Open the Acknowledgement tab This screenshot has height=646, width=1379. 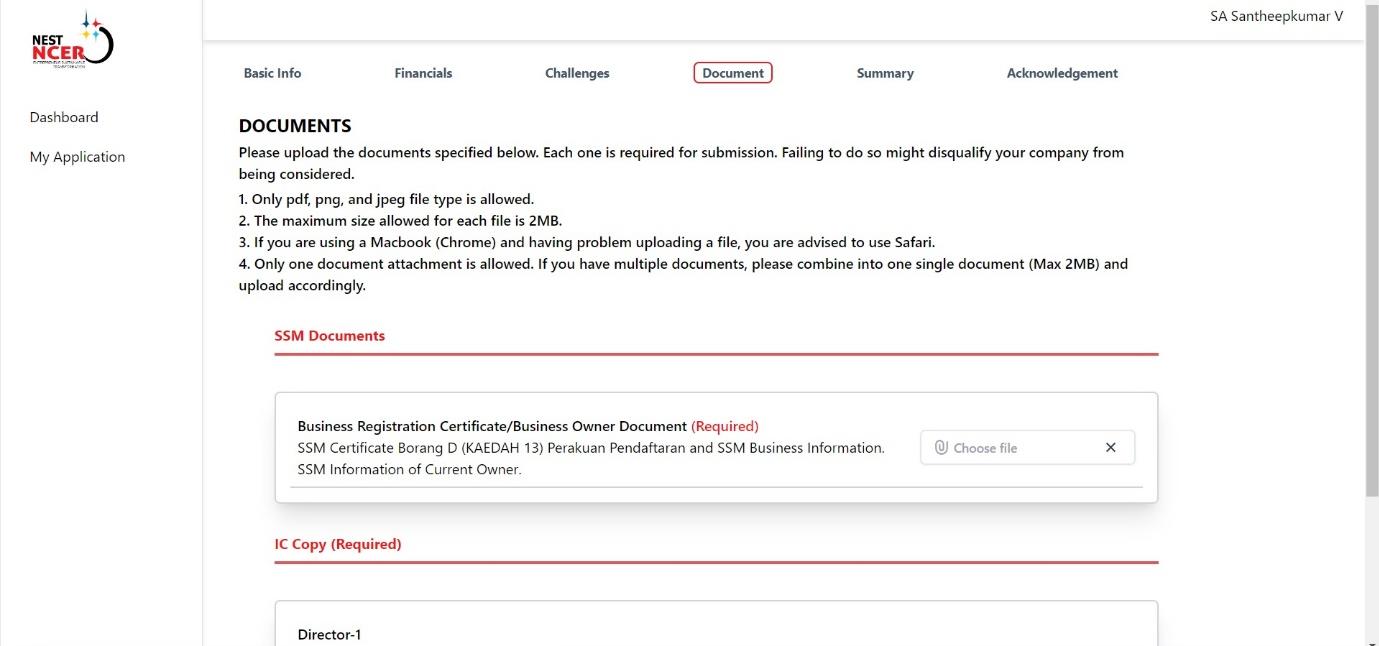1062,73
